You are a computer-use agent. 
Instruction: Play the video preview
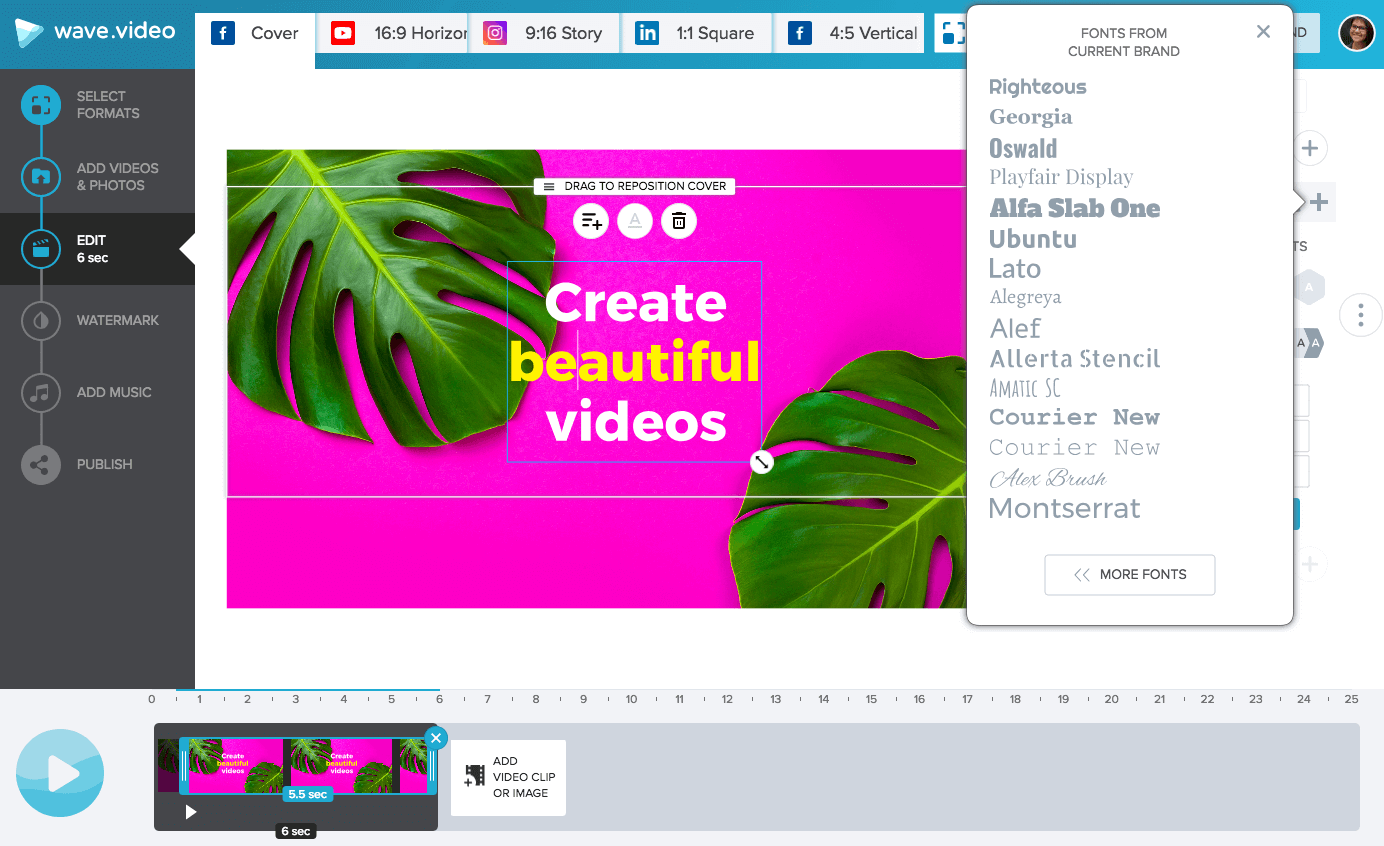[59, 772]
